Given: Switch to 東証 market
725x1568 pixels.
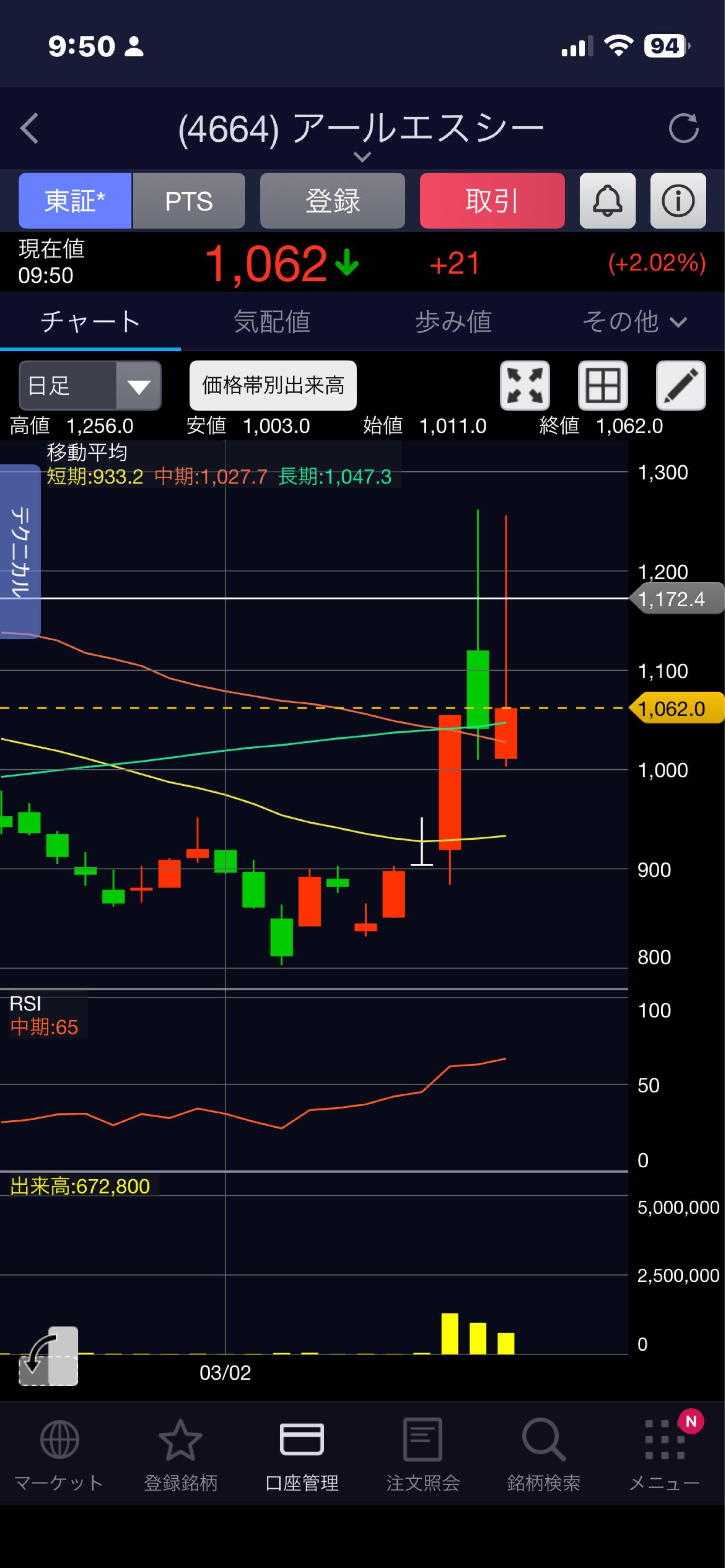Looking at the screenshot, I should pos(75,201).
